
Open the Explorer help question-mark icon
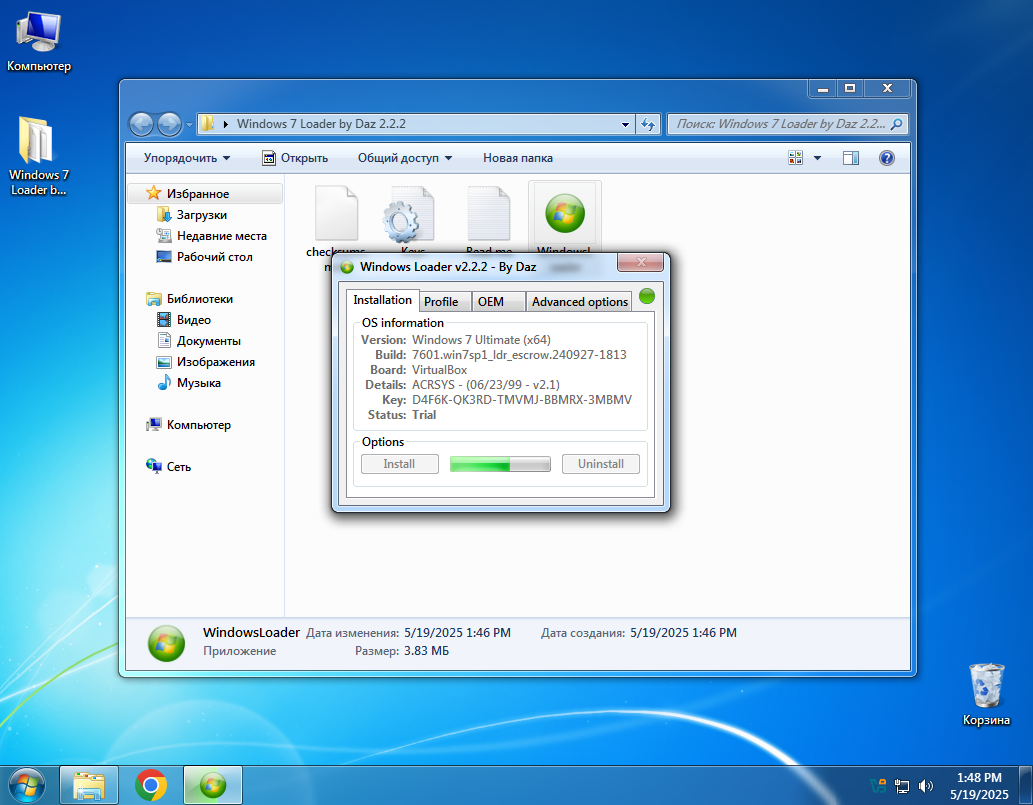886,157
